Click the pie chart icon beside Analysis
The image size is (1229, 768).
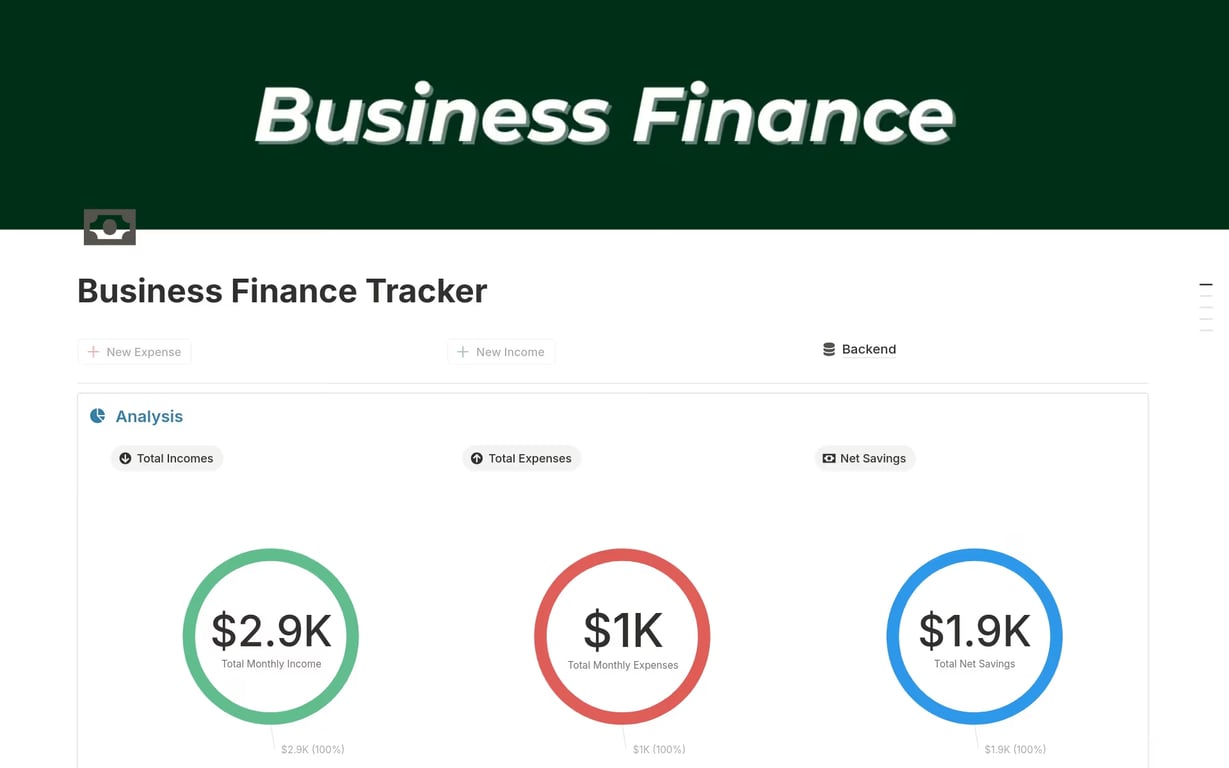click(98, 416)
